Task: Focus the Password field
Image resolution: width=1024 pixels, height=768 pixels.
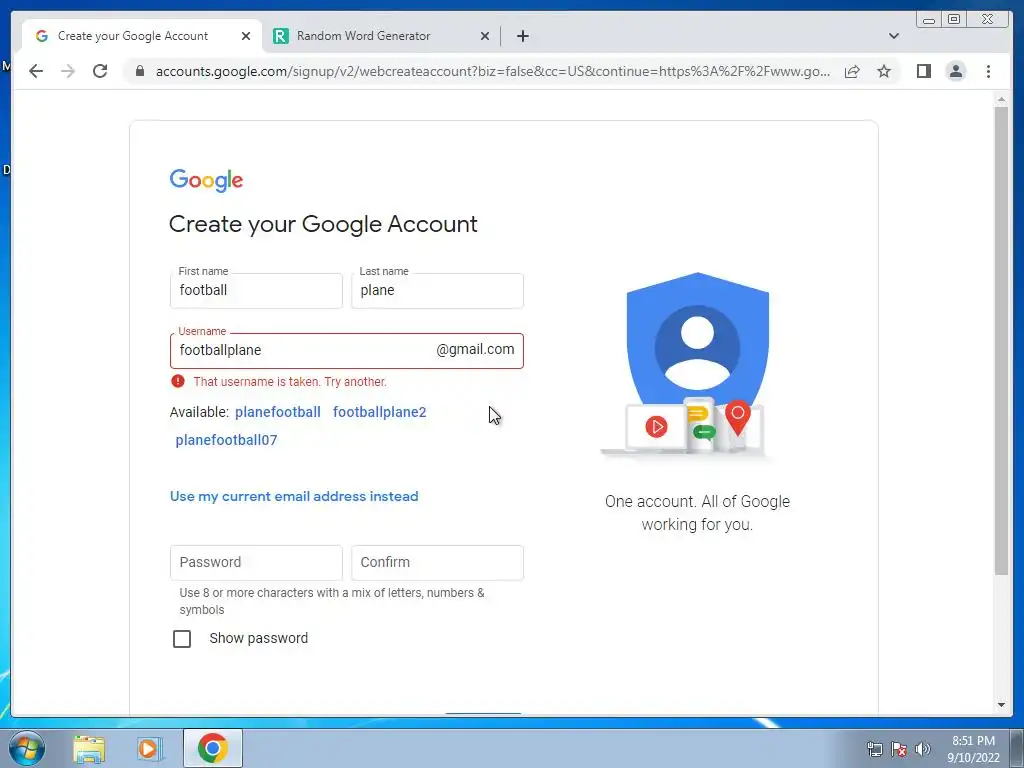Action: click(x=256, y=562)
